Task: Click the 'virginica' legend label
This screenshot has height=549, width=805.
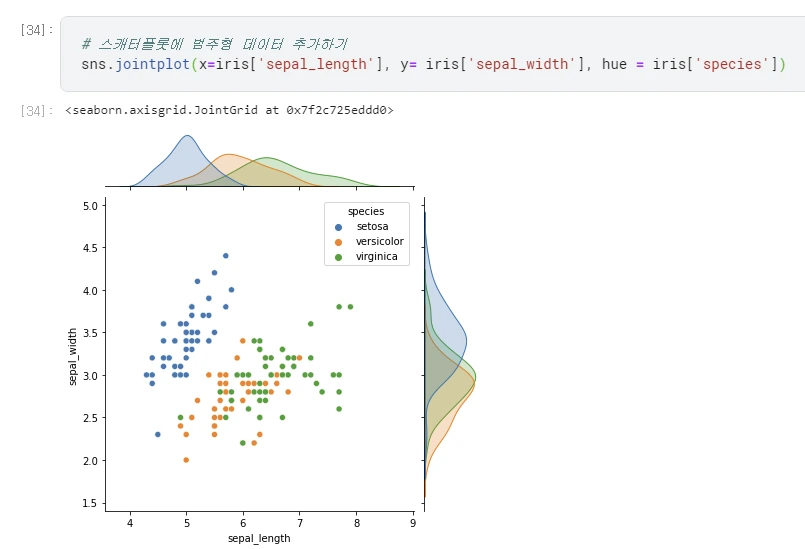Action: pos(376,256)
